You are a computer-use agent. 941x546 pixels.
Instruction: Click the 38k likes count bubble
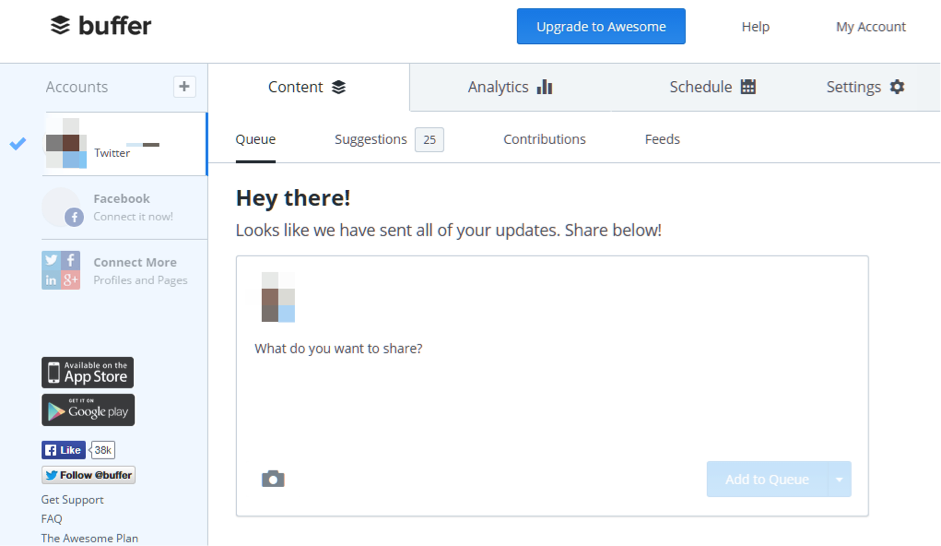coord(103,450)
